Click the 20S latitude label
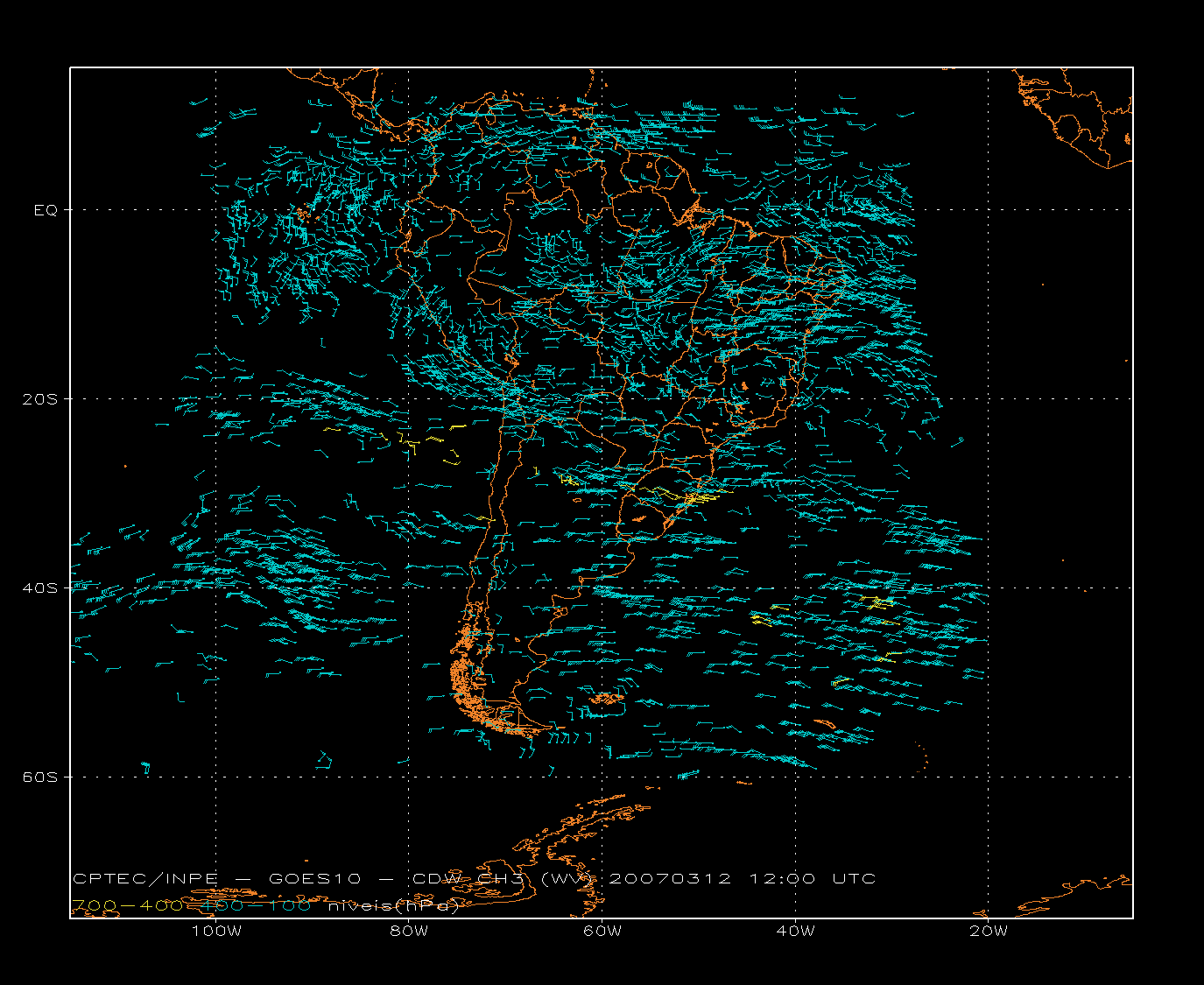 [x=39, y=399]
